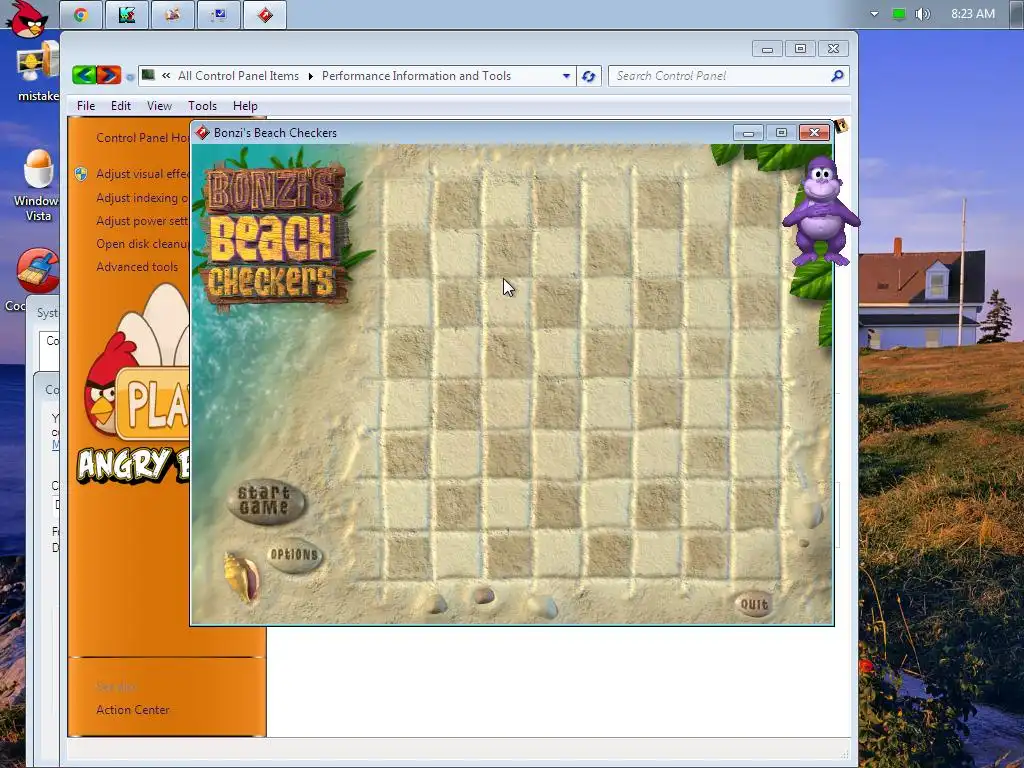Open Chrome from the taskbar
Screen dimensions: 1024x768
click(x=81, y=15)
